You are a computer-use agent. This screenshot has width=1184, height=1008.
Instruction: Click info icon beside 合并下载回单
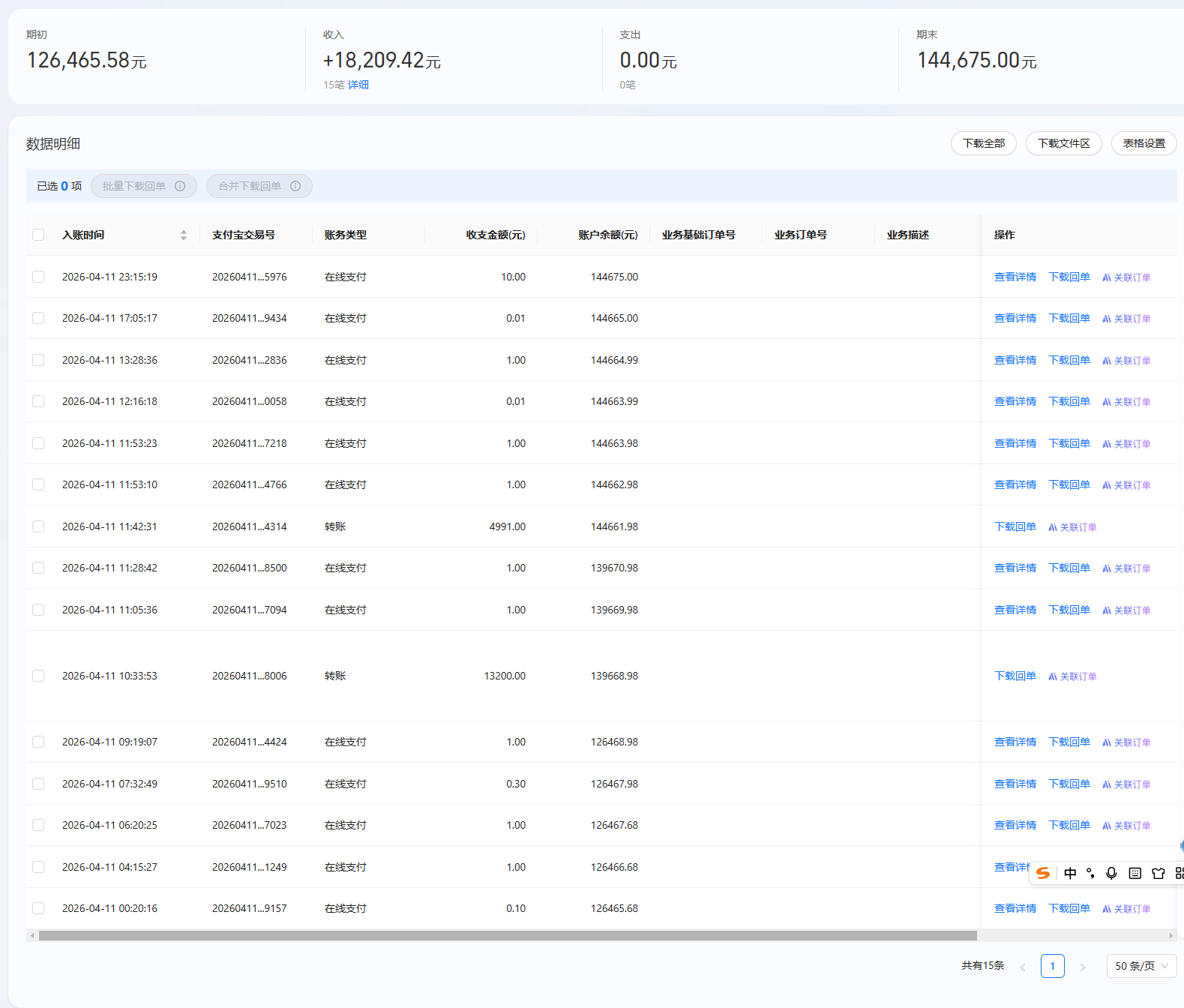click(295, 186)
